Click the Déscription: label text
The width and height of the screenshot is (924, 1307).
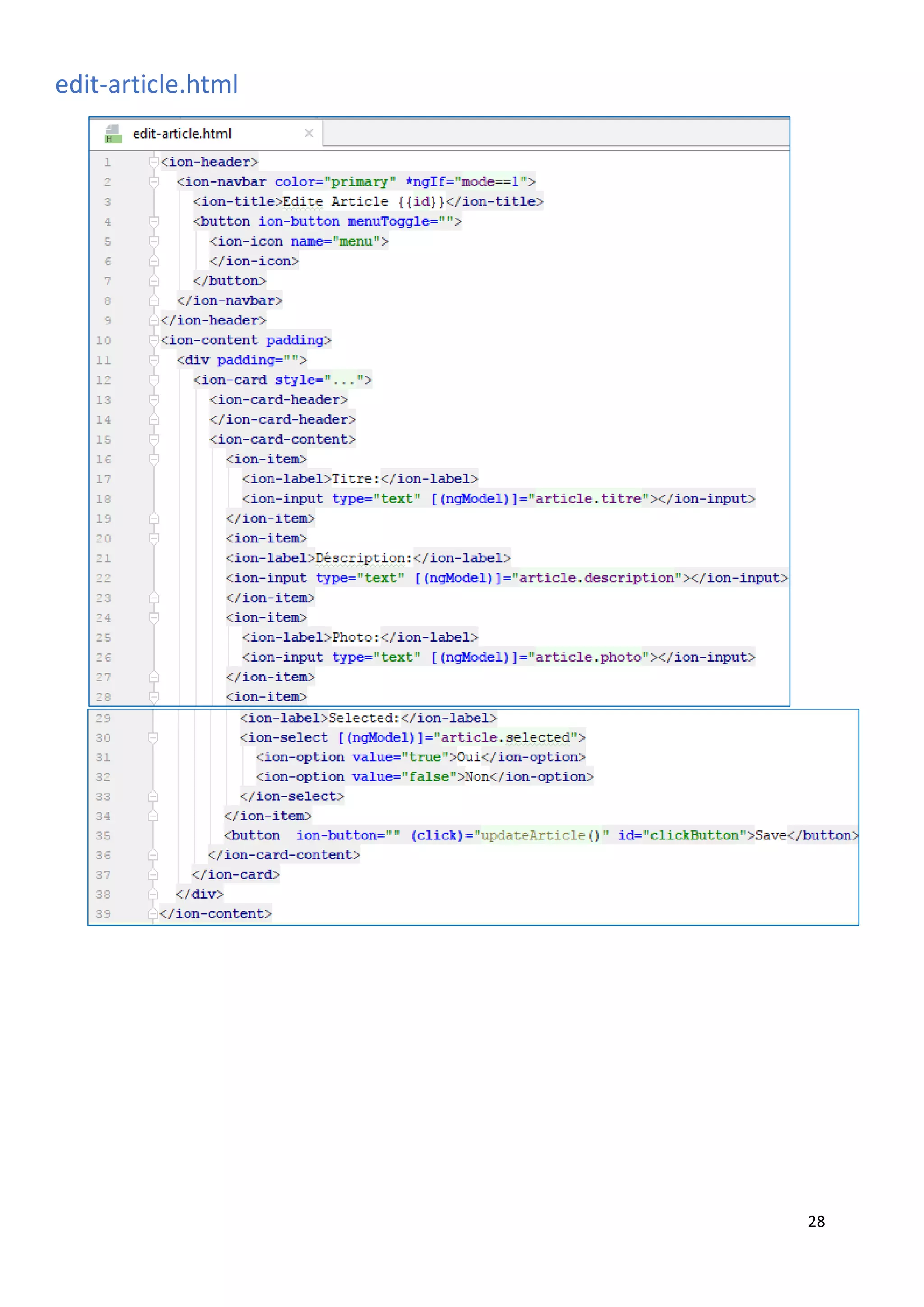(x=364, y=558)
